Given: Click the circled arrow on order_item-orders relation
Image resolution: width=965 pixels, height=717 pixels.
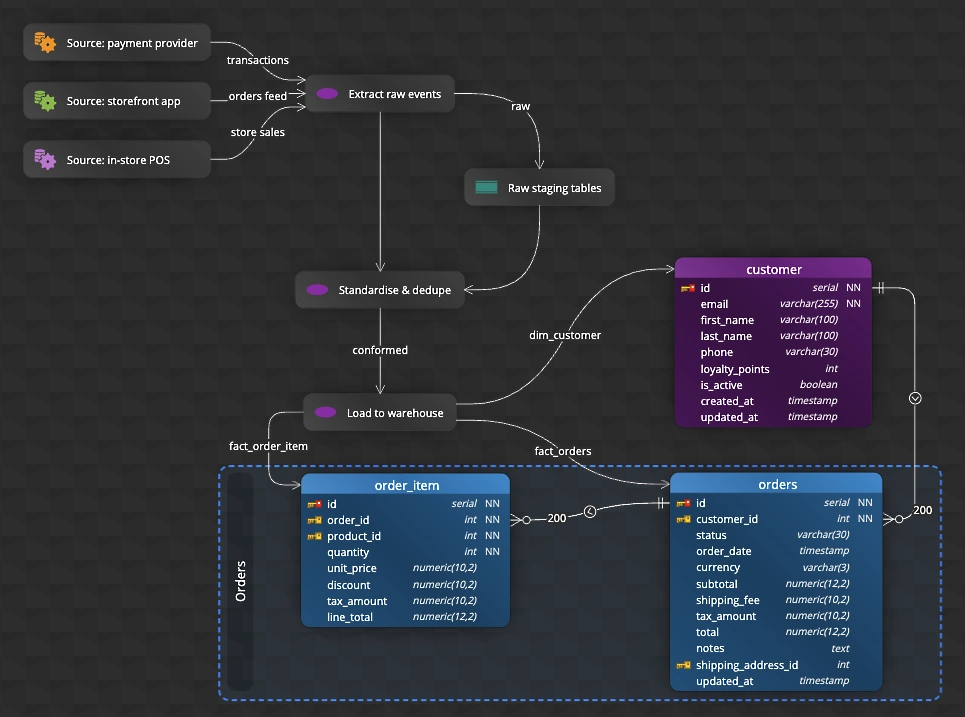Looking at the screenshot, I should (590, 511).
